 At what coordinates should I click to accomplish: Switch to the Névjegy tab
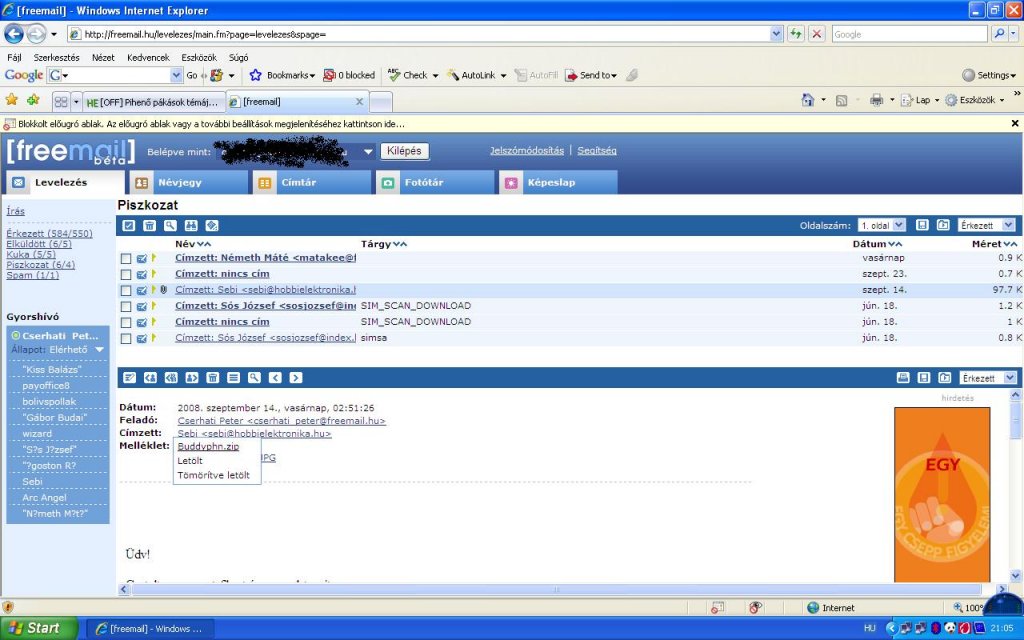click(188, 182)
